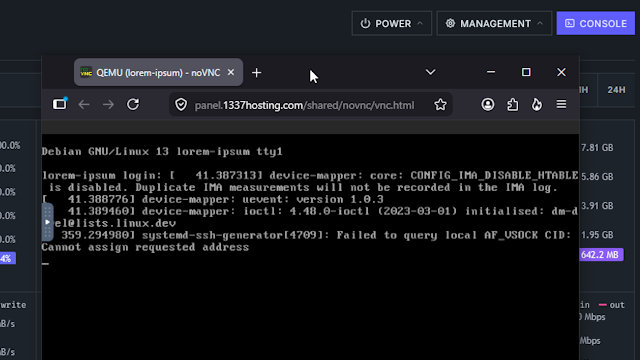Open the Firefox account icon
Screen dimensions: 640x360
pyautogui.click(x=488, y=104)
